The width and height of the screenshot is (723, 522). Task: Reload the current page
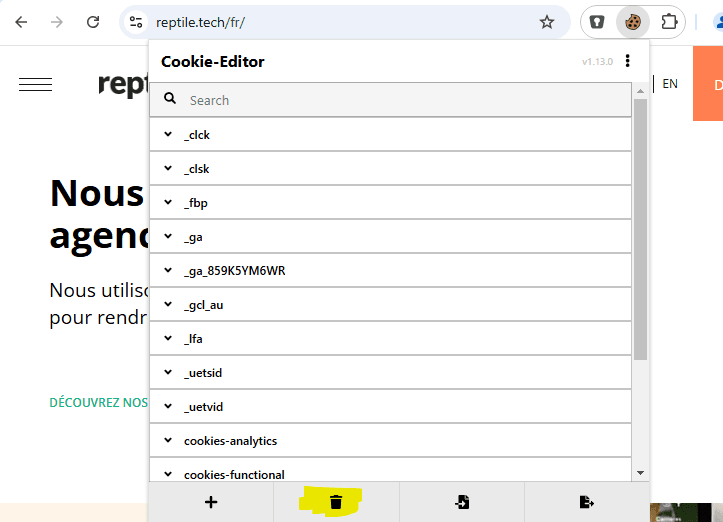point(93,22)
